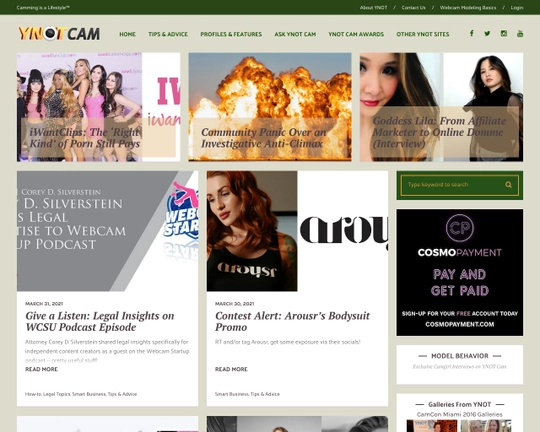Click the Login link

point(517,8)
